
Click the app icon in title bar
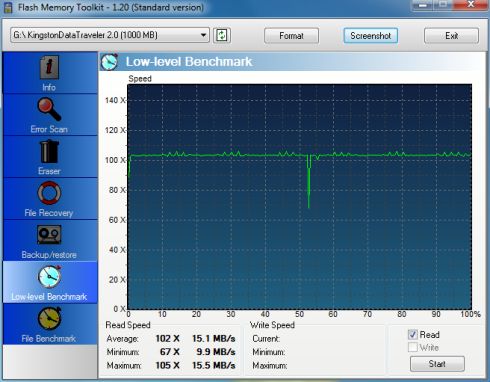[x=7, y=7]
